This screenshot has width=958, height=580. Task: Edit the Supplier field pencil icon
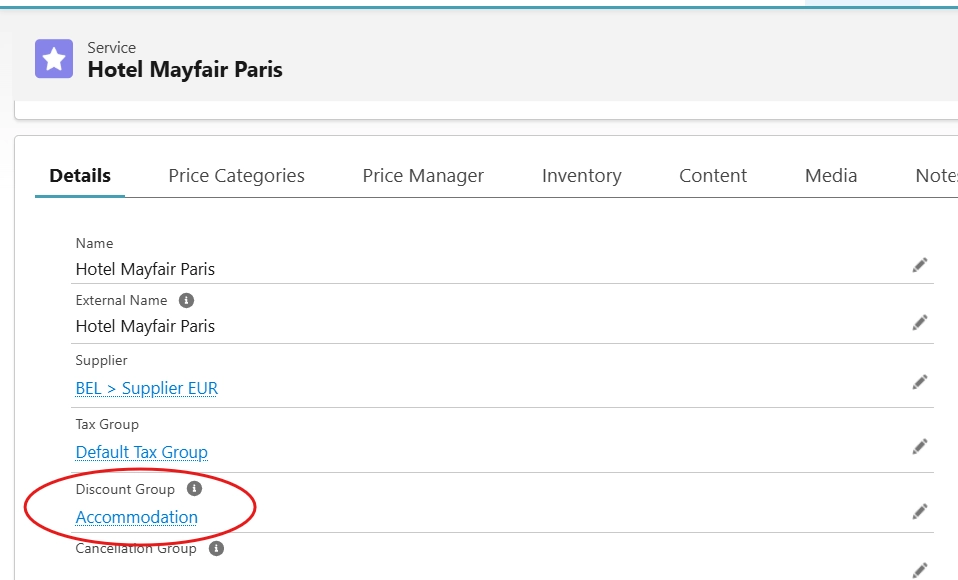[920, 382]
